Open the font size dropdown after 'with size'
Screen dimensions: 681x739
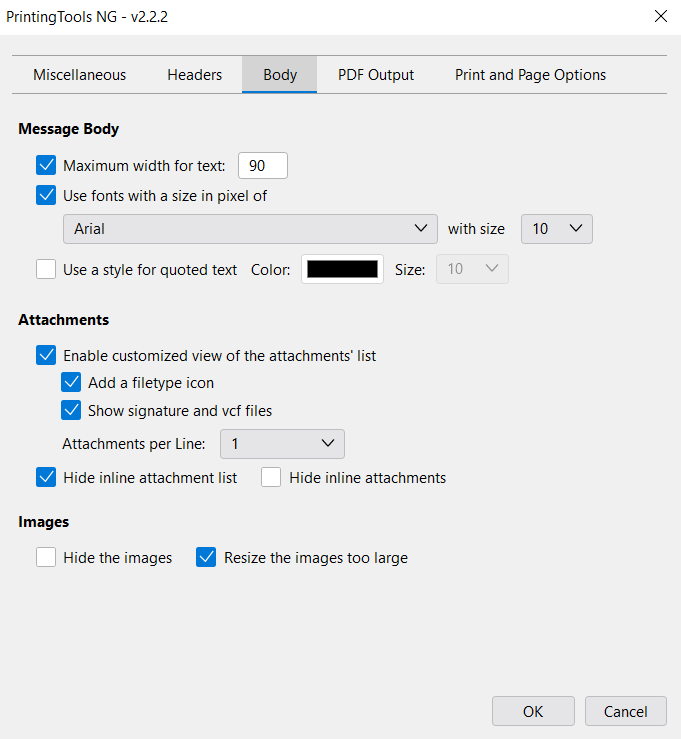[557, 229]
